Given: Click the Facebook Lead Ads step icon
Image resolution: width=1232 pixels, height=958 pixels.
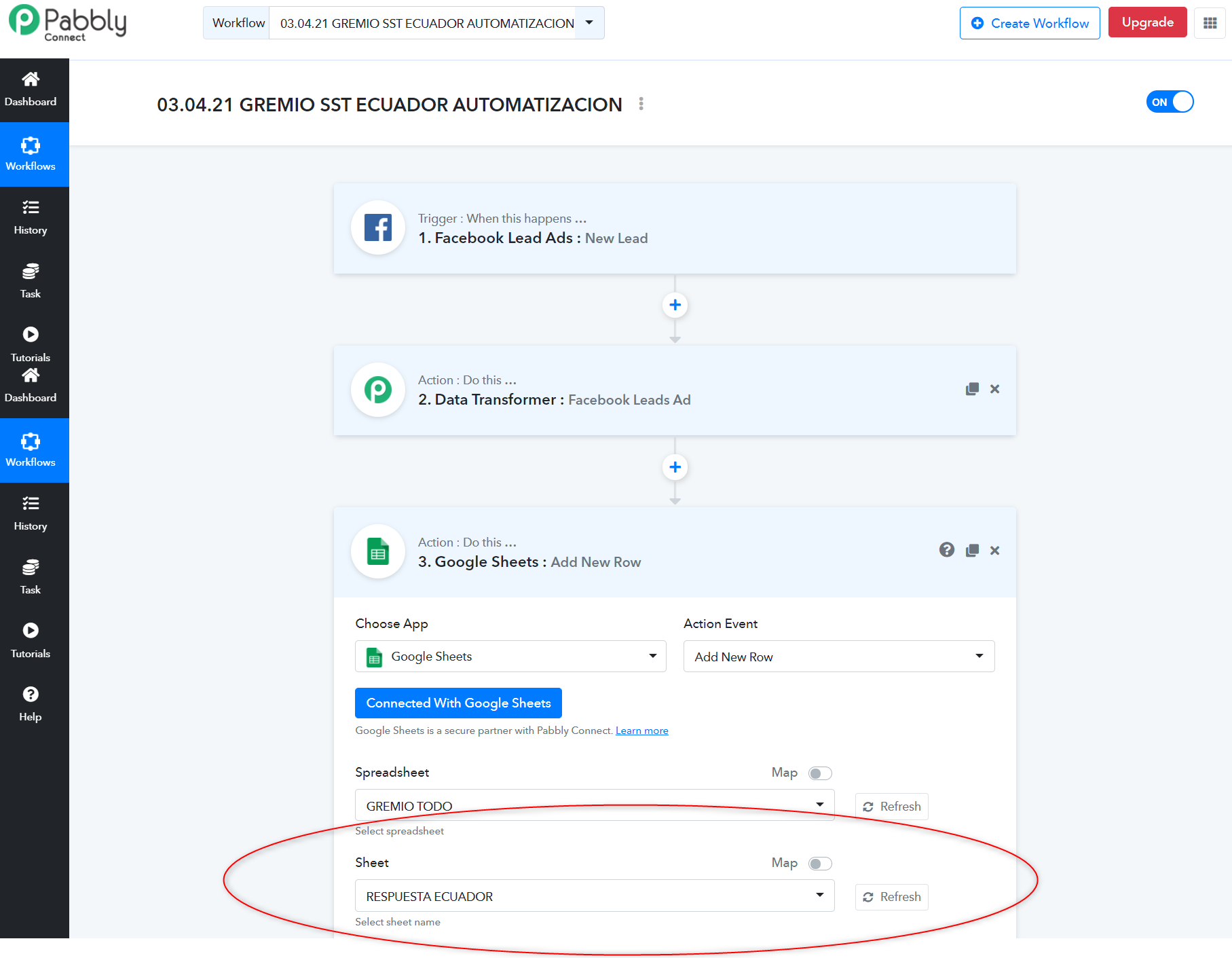Looking at the screenshot, I should (378, 227).
